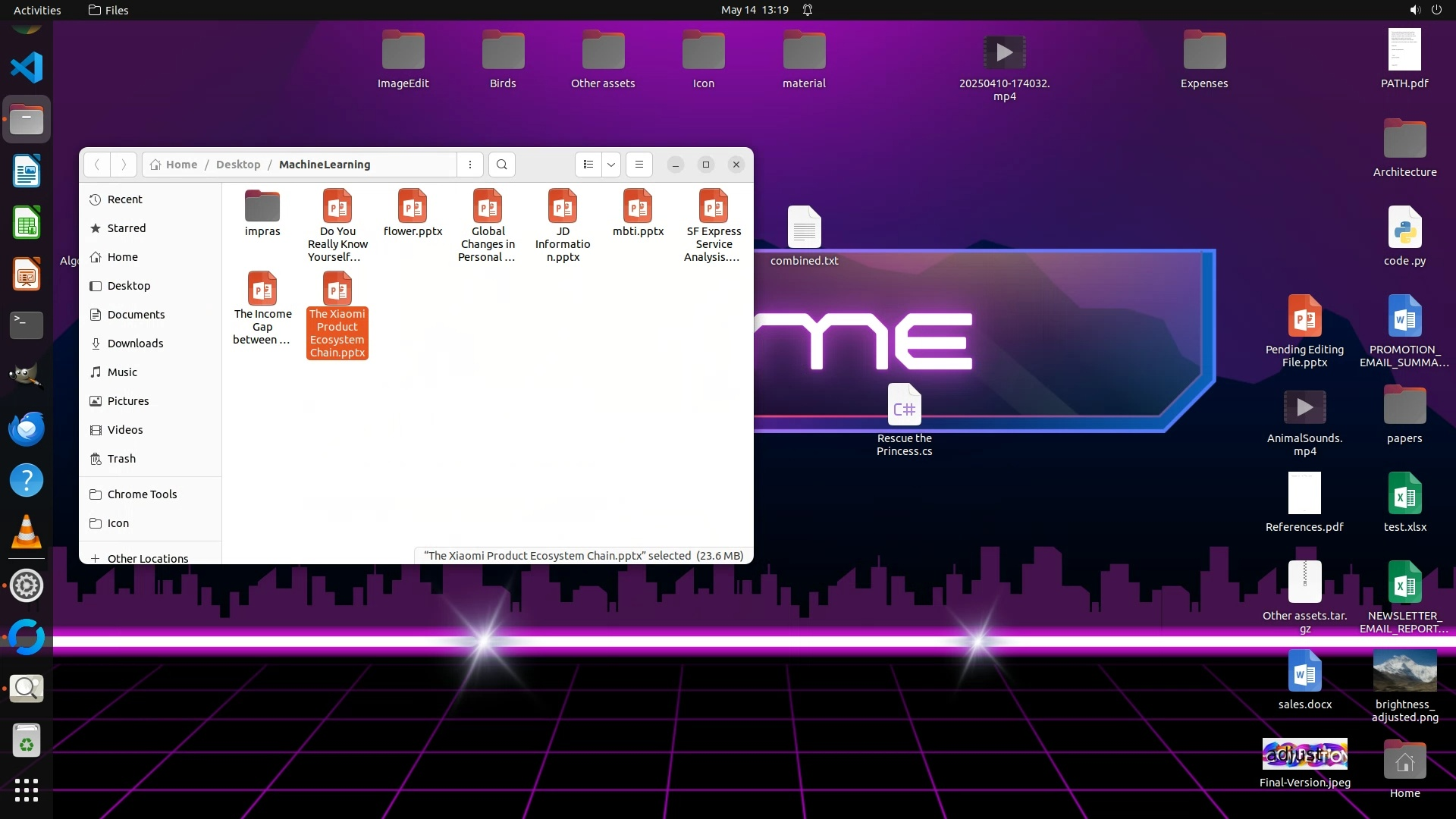The height and width of the screenshot is (819, 1456).
Task: Click the search icon in Files toolbar
Action: coord(501,165)
